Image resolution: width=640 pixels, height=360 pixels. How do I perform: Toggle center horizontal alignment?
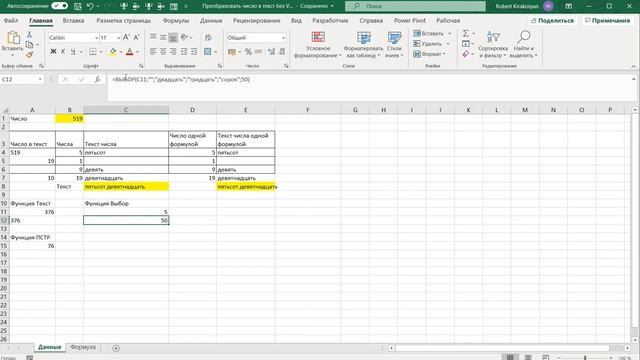[163, 51]
